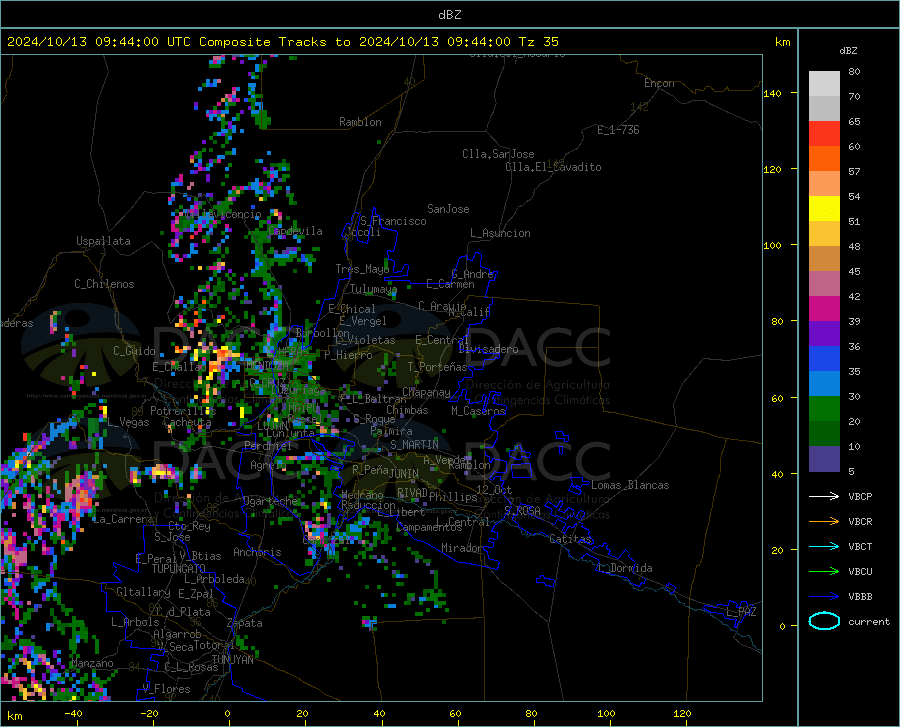Select the red 60-65 dBZ color swatch
900x727 pixels.
[x=824, y=134]
